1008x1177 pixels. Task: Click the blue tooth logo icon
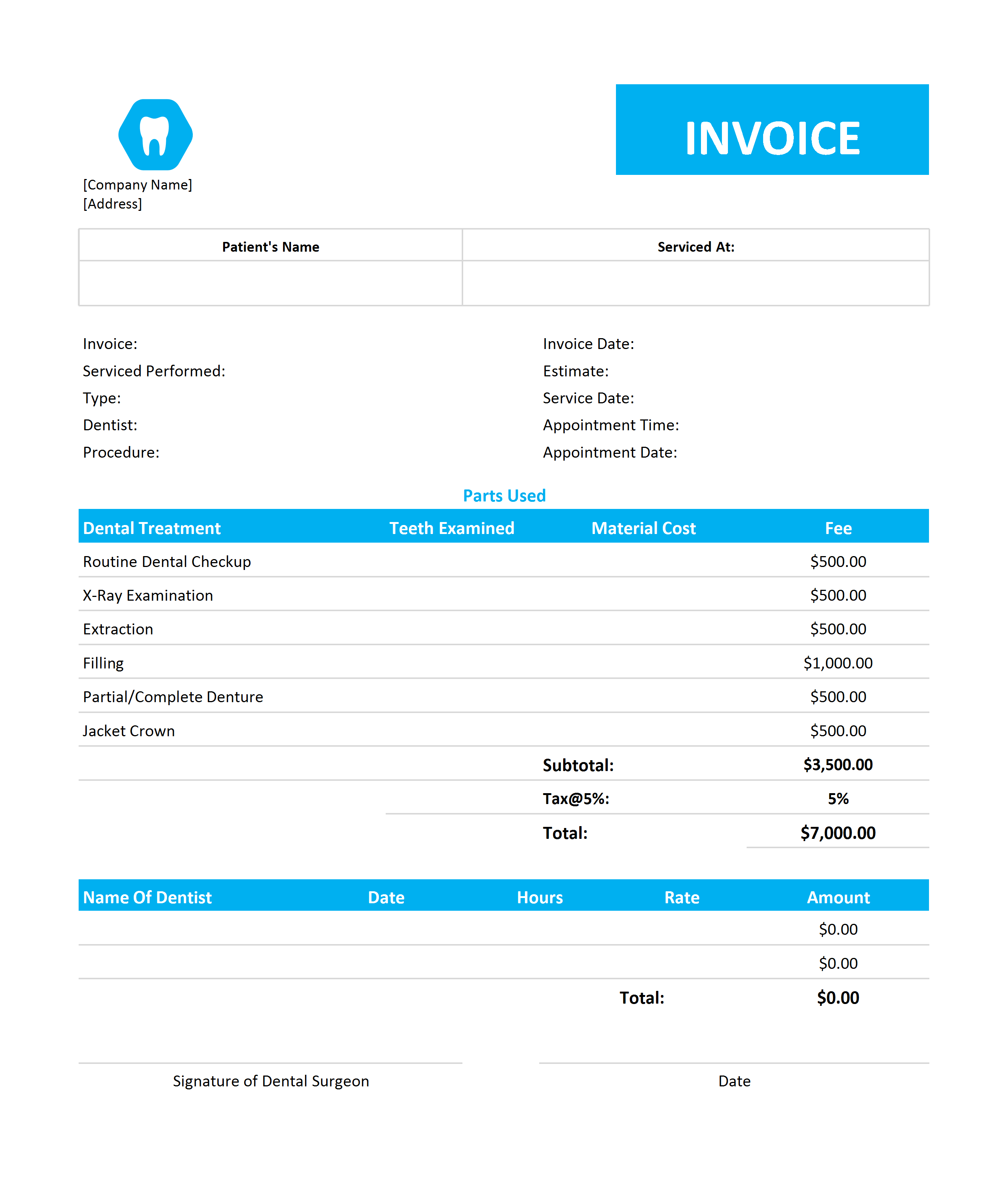(156, 135)
